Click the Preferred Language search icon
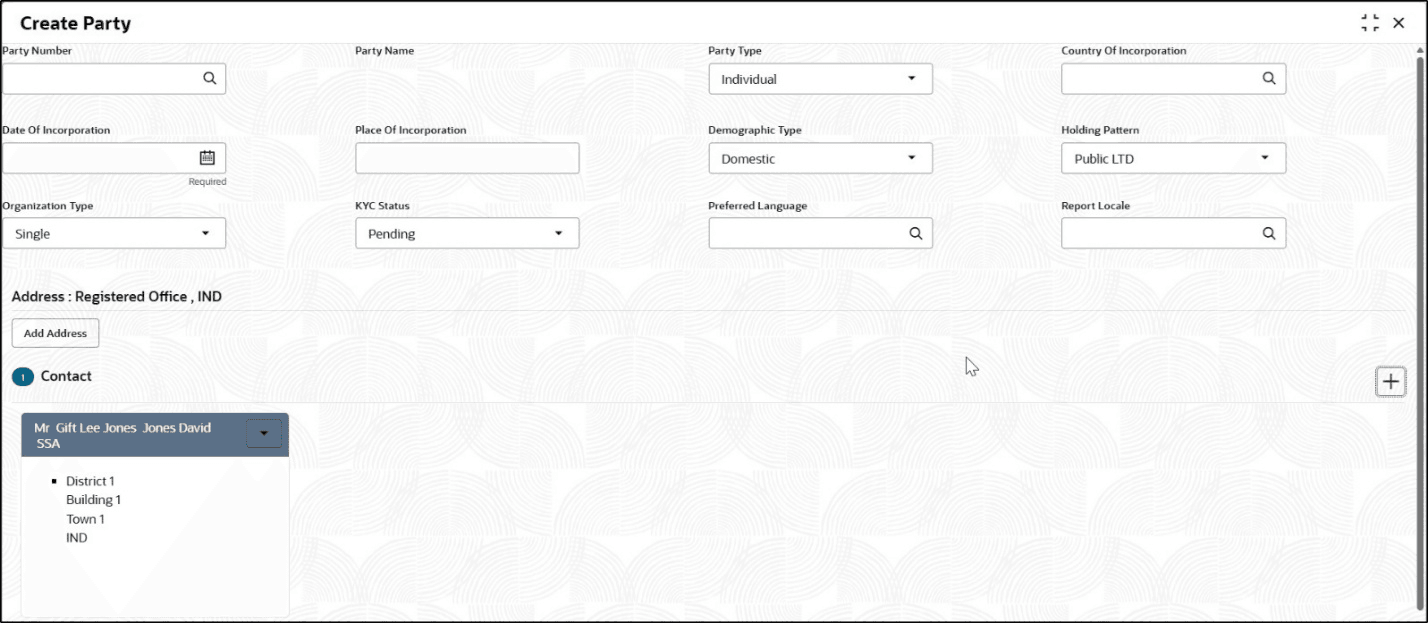This screenshot has width=1428, height=623. [915, 233]
